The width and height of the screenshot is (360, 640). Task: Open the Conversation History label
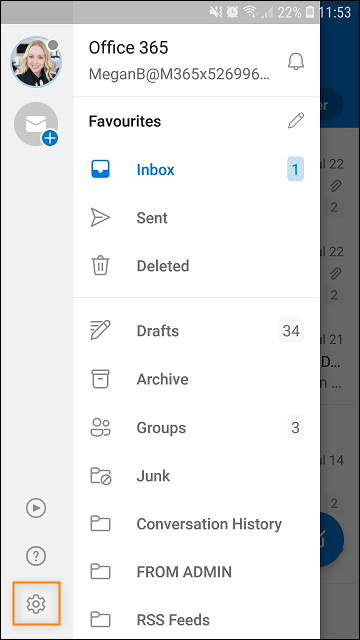209,524
